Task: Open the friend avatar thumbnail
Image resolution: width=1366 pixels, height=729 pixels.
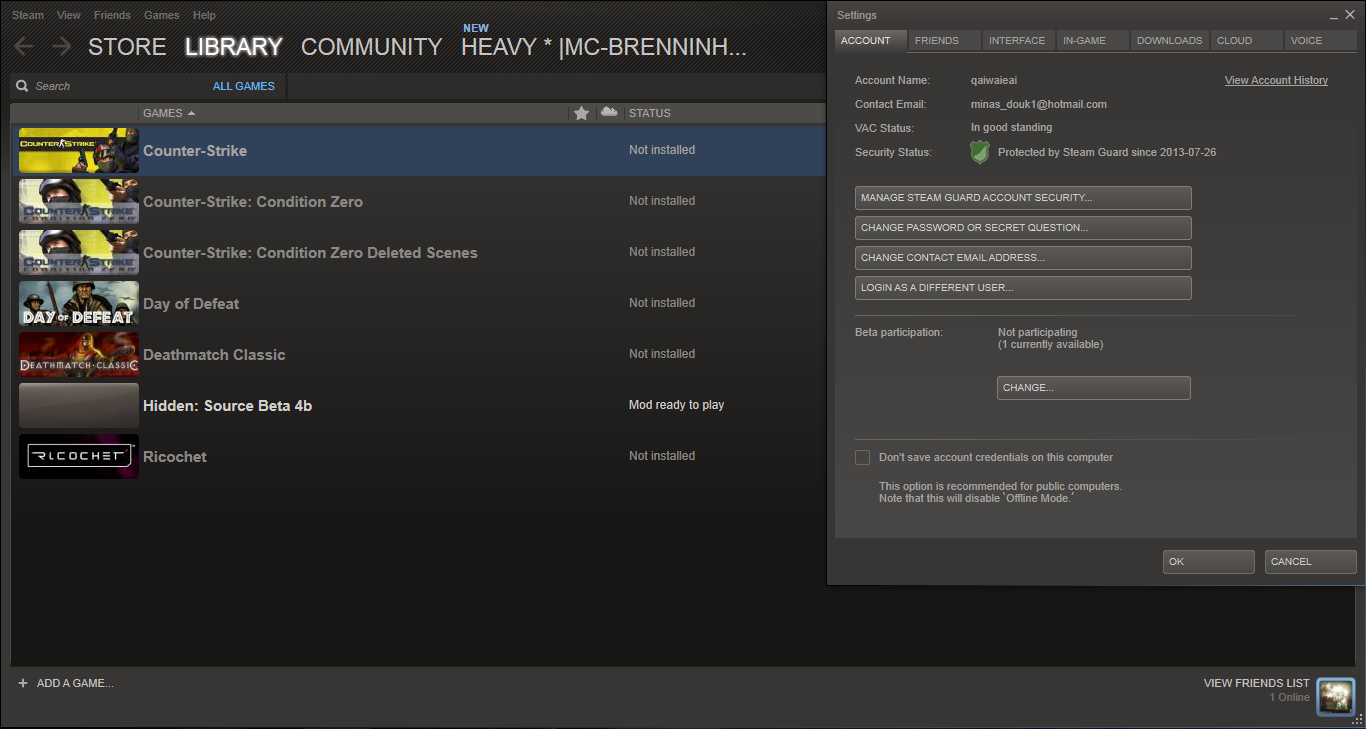Action: (x=1335, y=696)
